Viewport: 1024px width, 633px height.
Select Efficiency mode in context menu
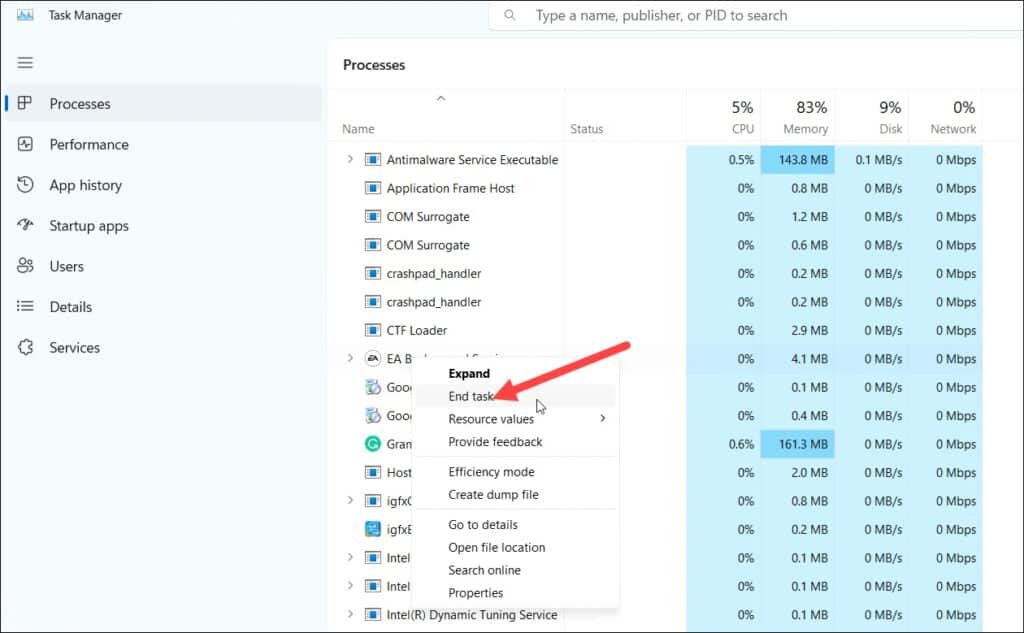pos(491,472)
